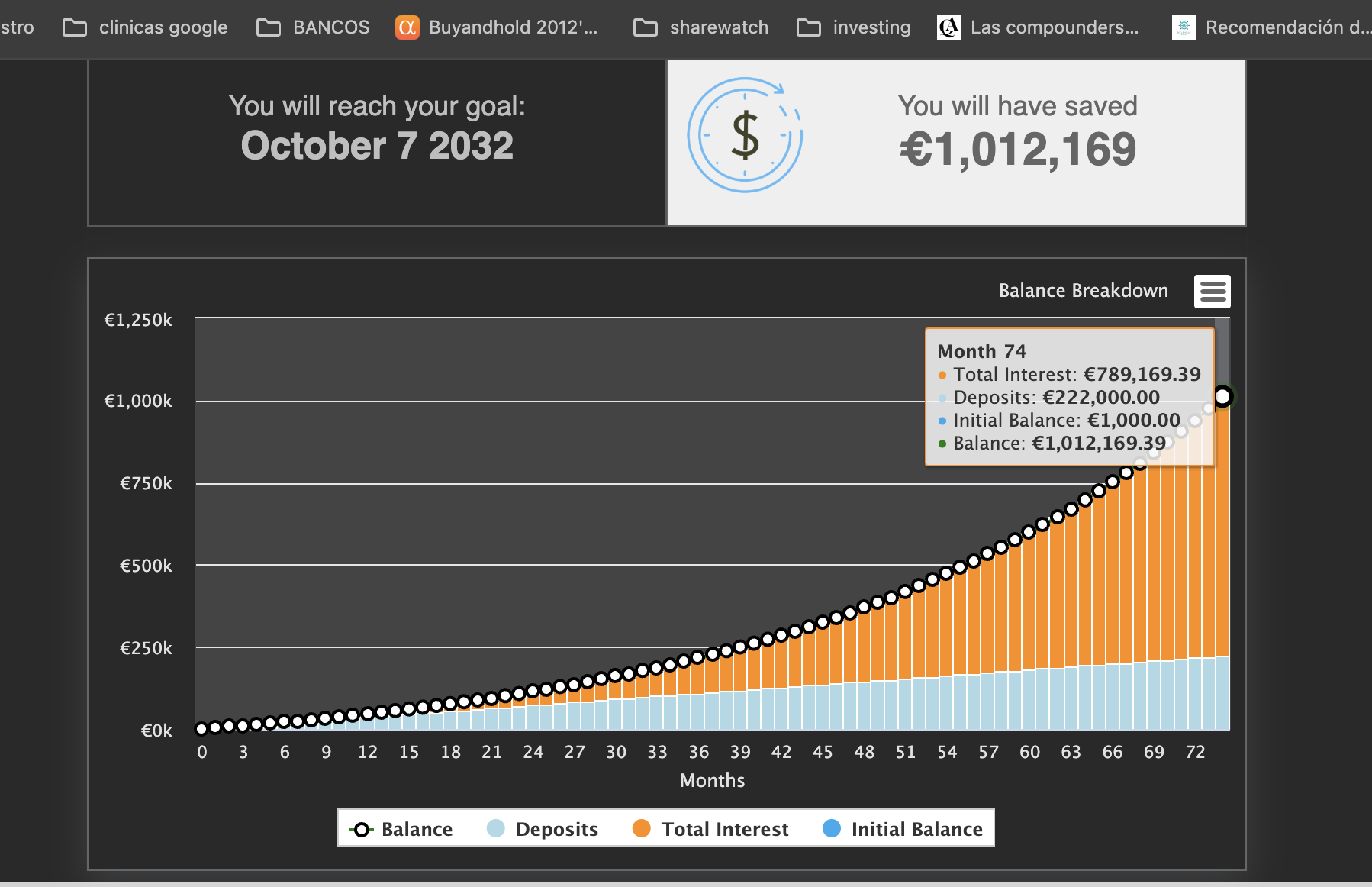Screen dimensions: 1372x887
Task: Open the Las compounders bookmark link
Action: point(1055,27)
